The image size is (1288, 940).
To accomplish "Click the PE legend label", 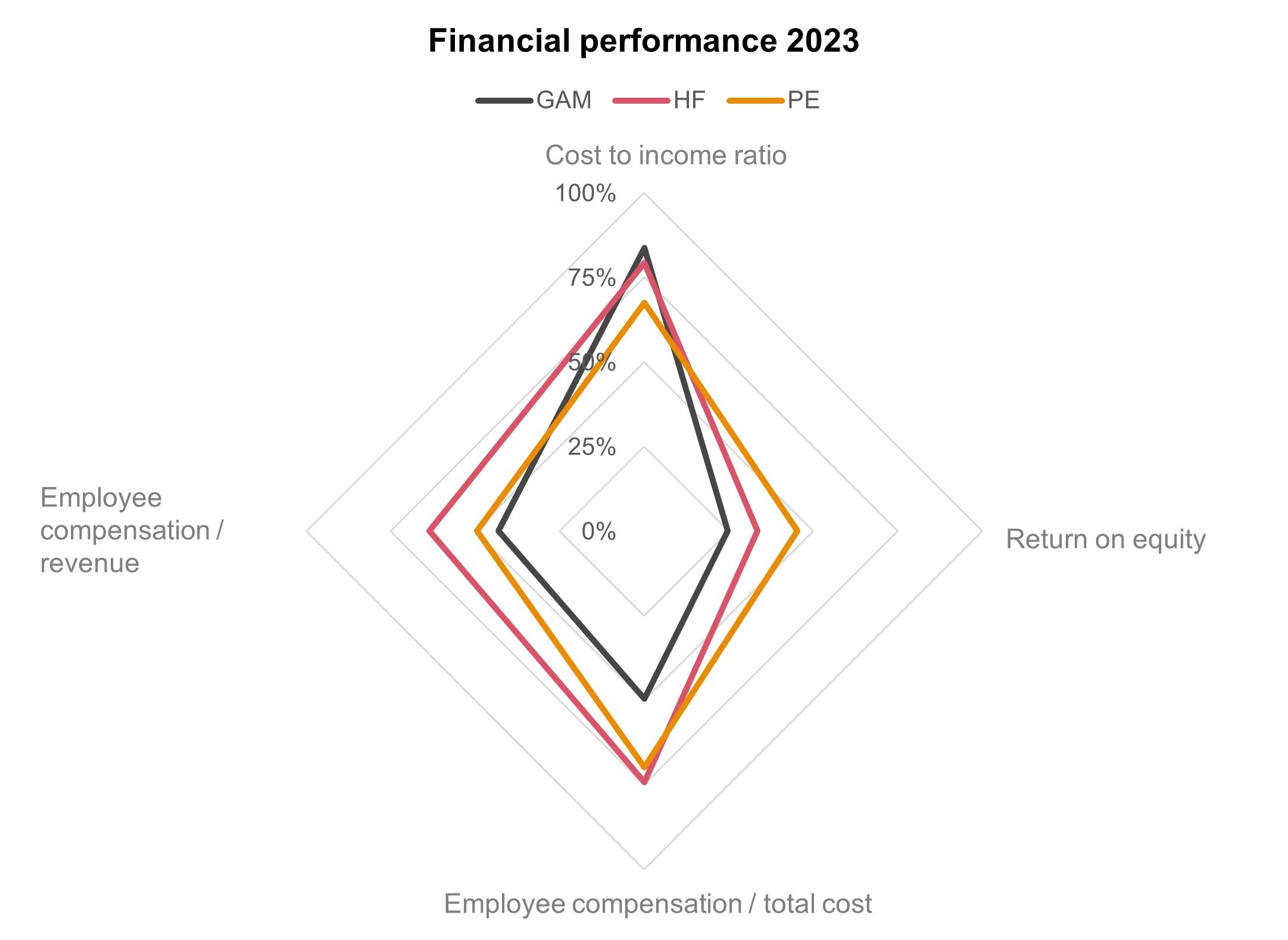I will (803, 101).
